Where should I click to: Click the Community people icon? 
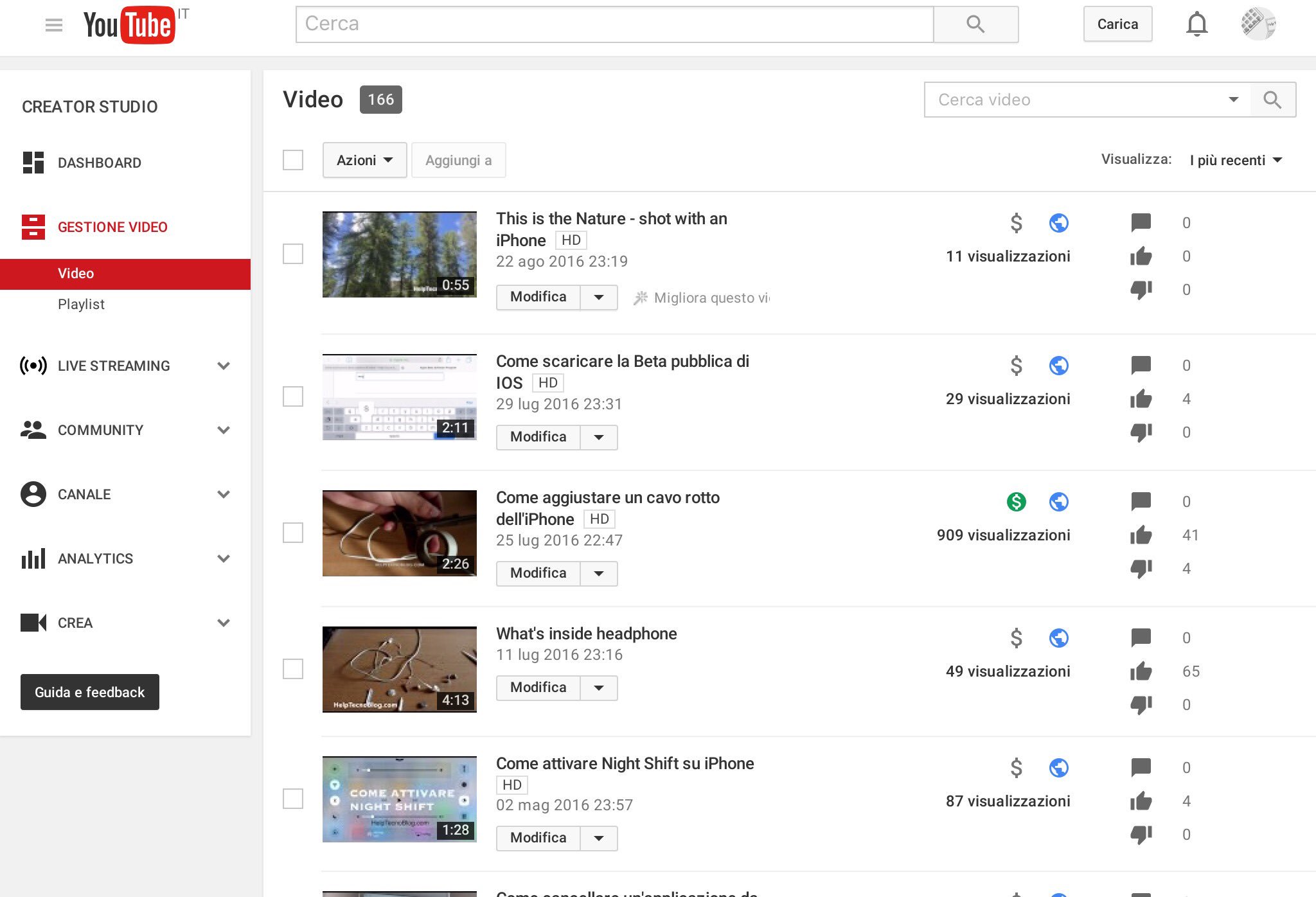coord(33,430)
